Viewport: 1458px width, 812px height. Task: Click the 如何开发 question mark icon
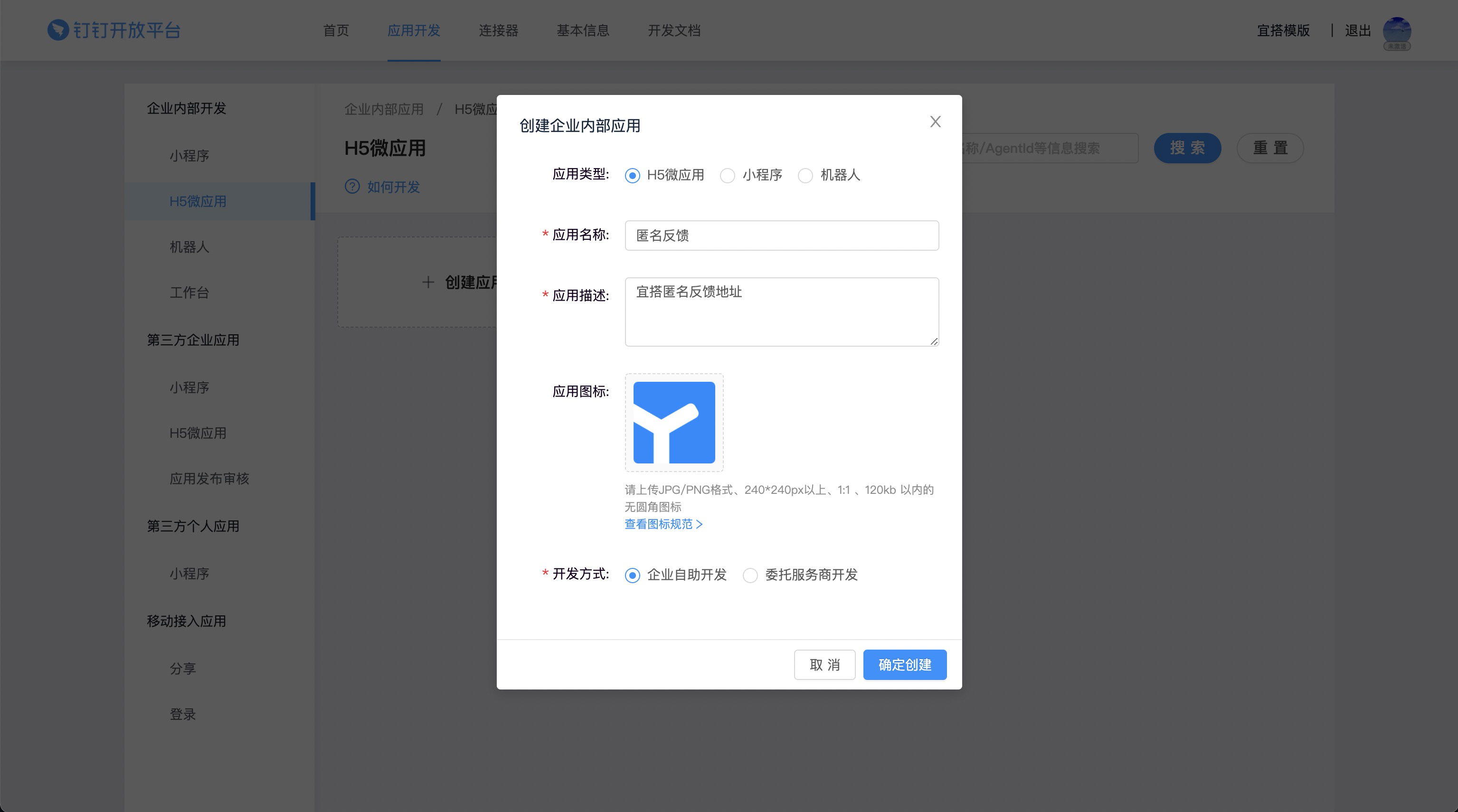coord(352,186)
